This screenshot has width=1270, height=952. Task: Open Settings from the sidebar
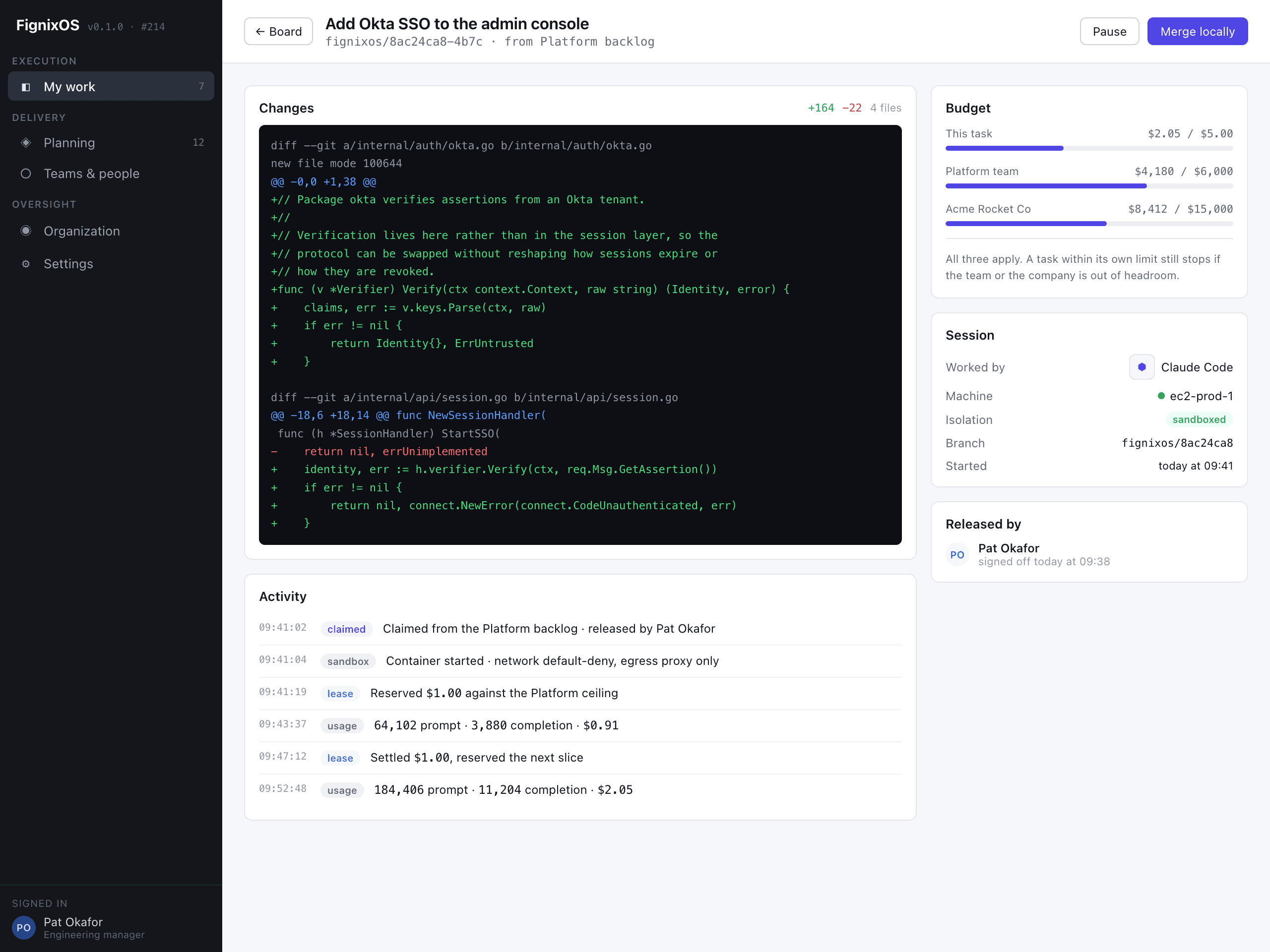pyautogui.click(x=111, y=263)
